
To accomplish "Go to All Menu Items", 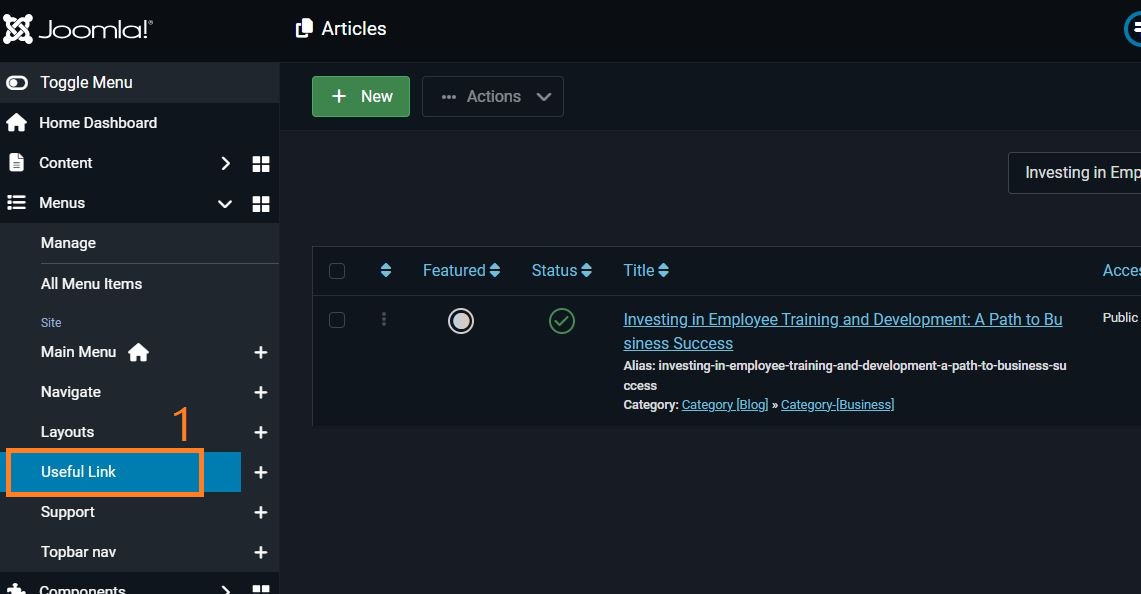I will pyautogui.click(x=91, y=284).
